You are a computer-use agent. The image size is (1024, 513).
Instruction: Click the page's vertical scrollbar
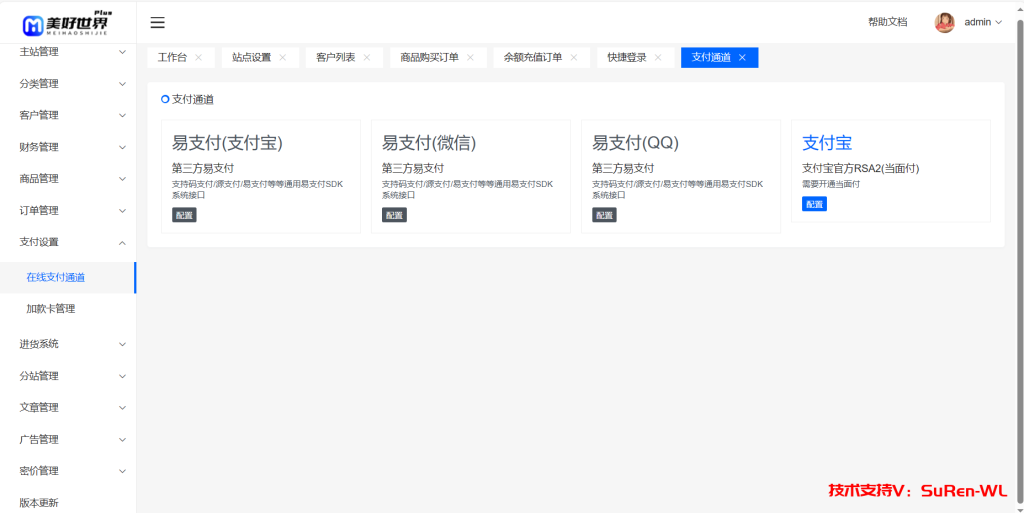[1020, 261]
